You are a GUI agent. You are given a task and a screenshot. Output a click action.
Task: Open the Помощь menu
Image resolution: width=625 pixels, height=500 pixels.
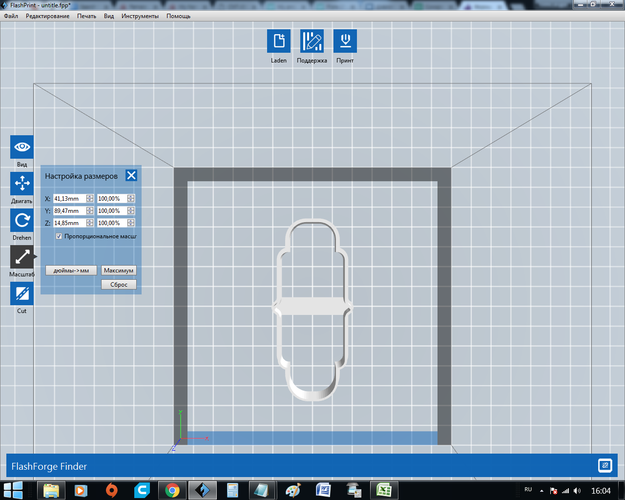[x=178, y=16]
